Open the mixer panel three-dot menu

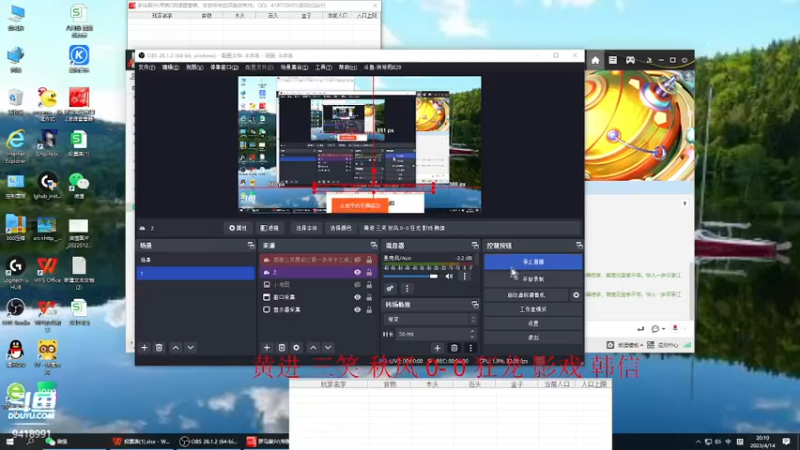(x=407, y=289)
